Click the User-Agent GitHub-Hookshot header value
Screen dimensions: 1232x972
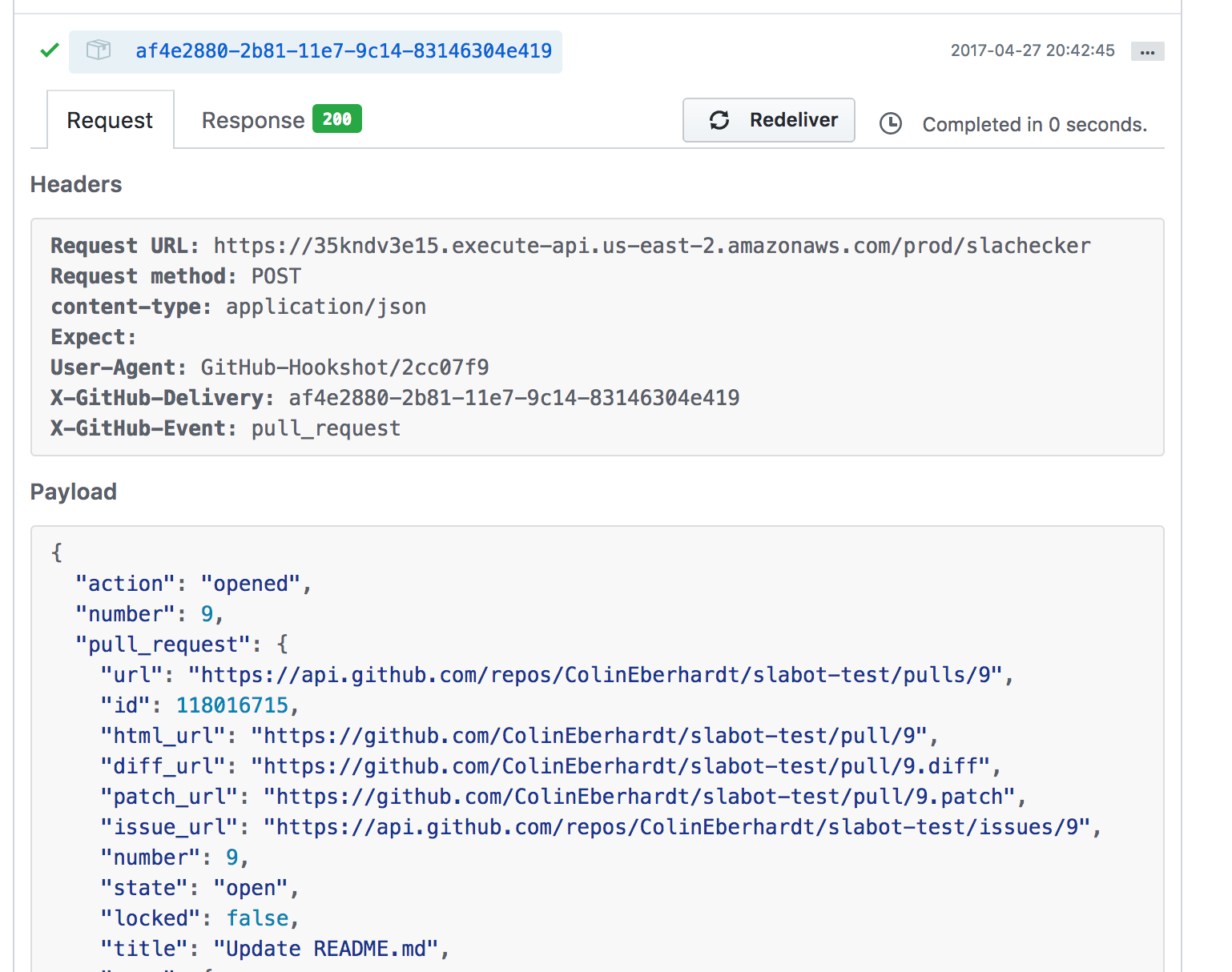(344, 368)
